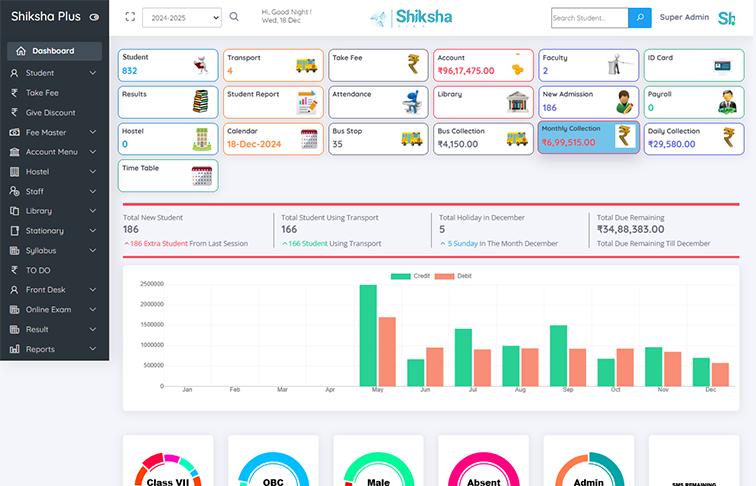Click the Results card books icon

200,101
